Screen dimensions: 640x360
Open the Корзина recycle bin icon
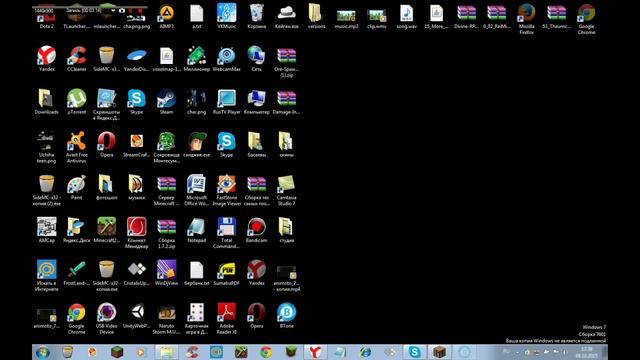(x=256, y=16)
